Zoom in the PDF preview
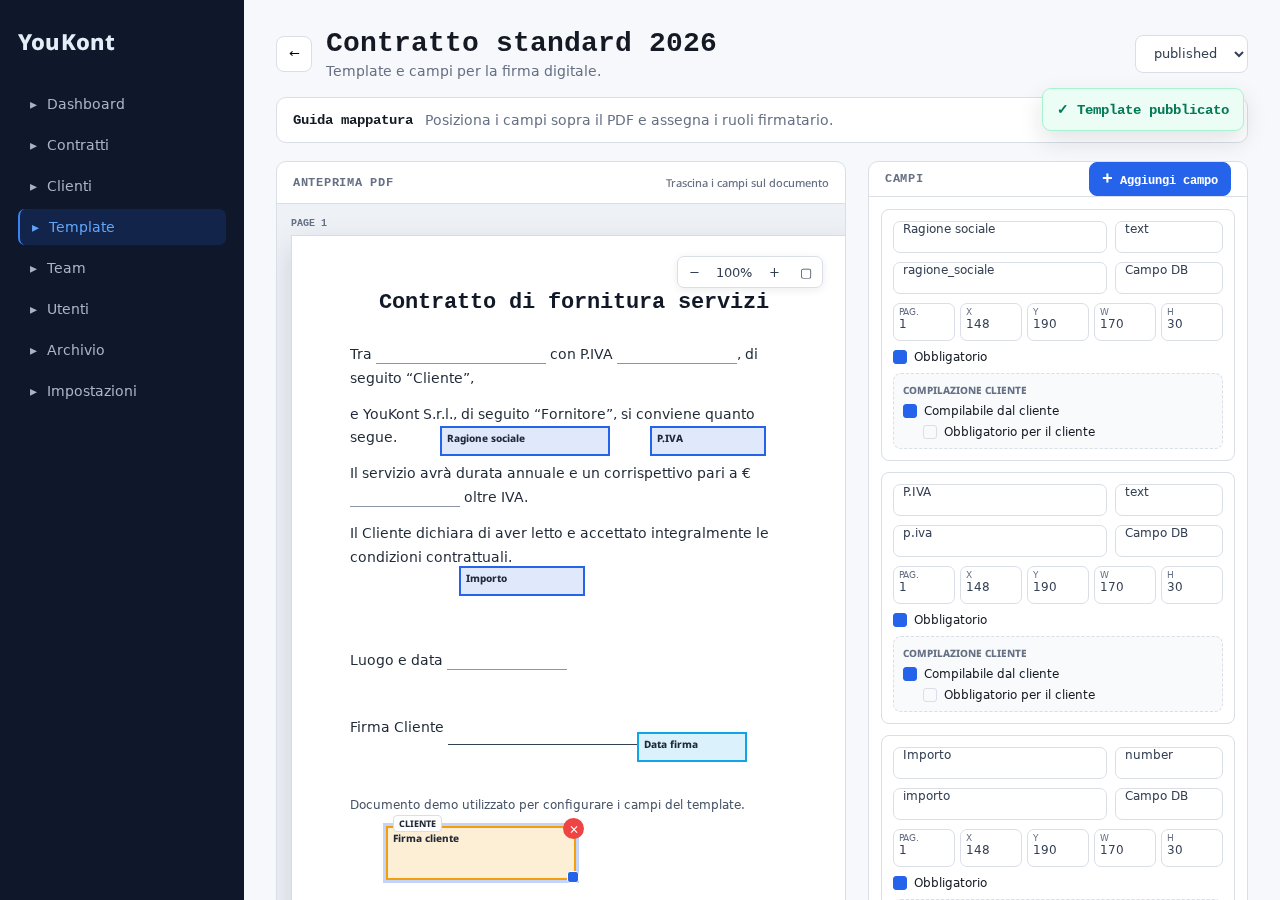The width and height of the screenshot is (1280, 900). [774, 272]
